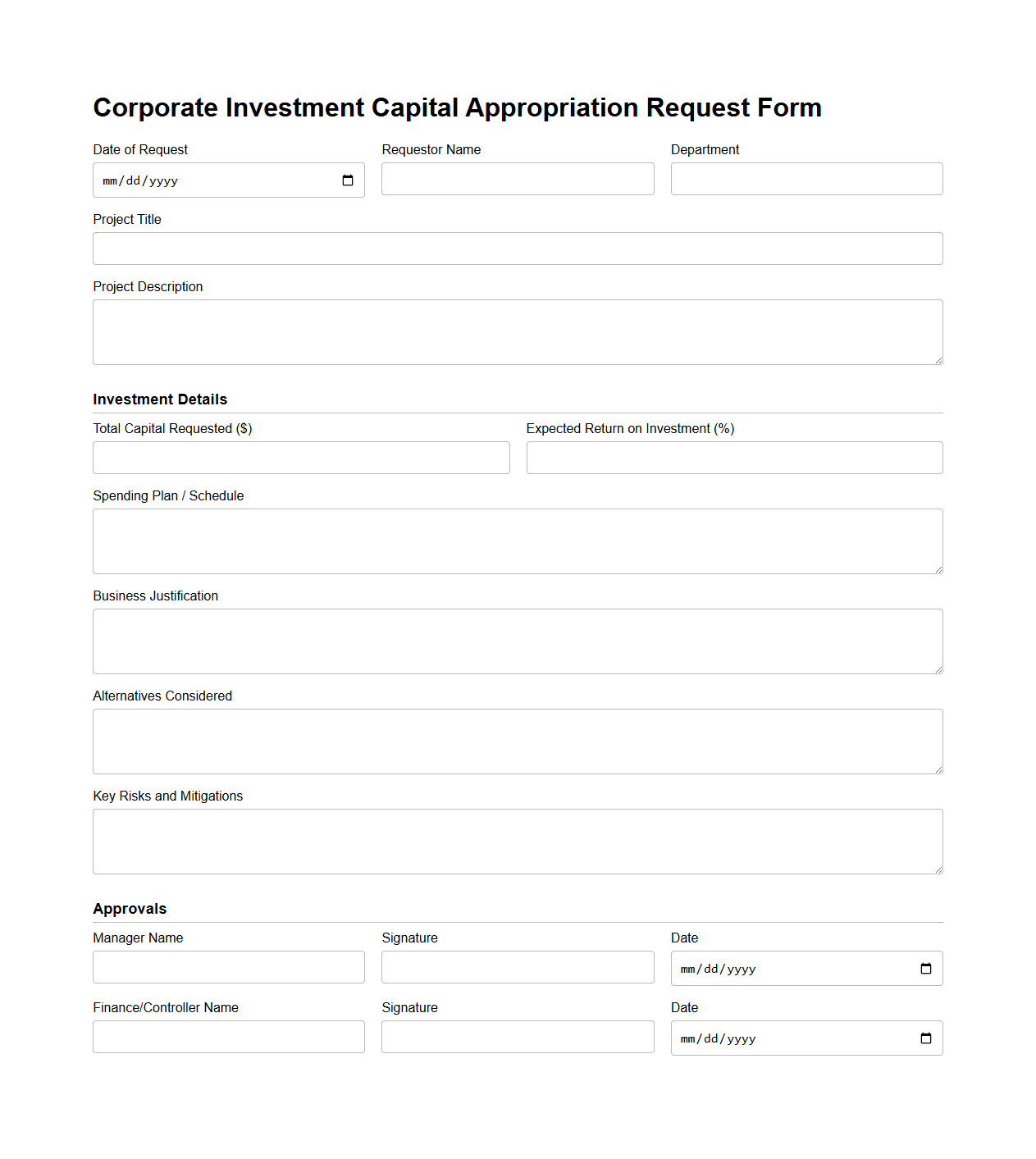Select the form title heading text
Image resolution: width=1036 pixels, height=1159 pixels.
[457, 107]
